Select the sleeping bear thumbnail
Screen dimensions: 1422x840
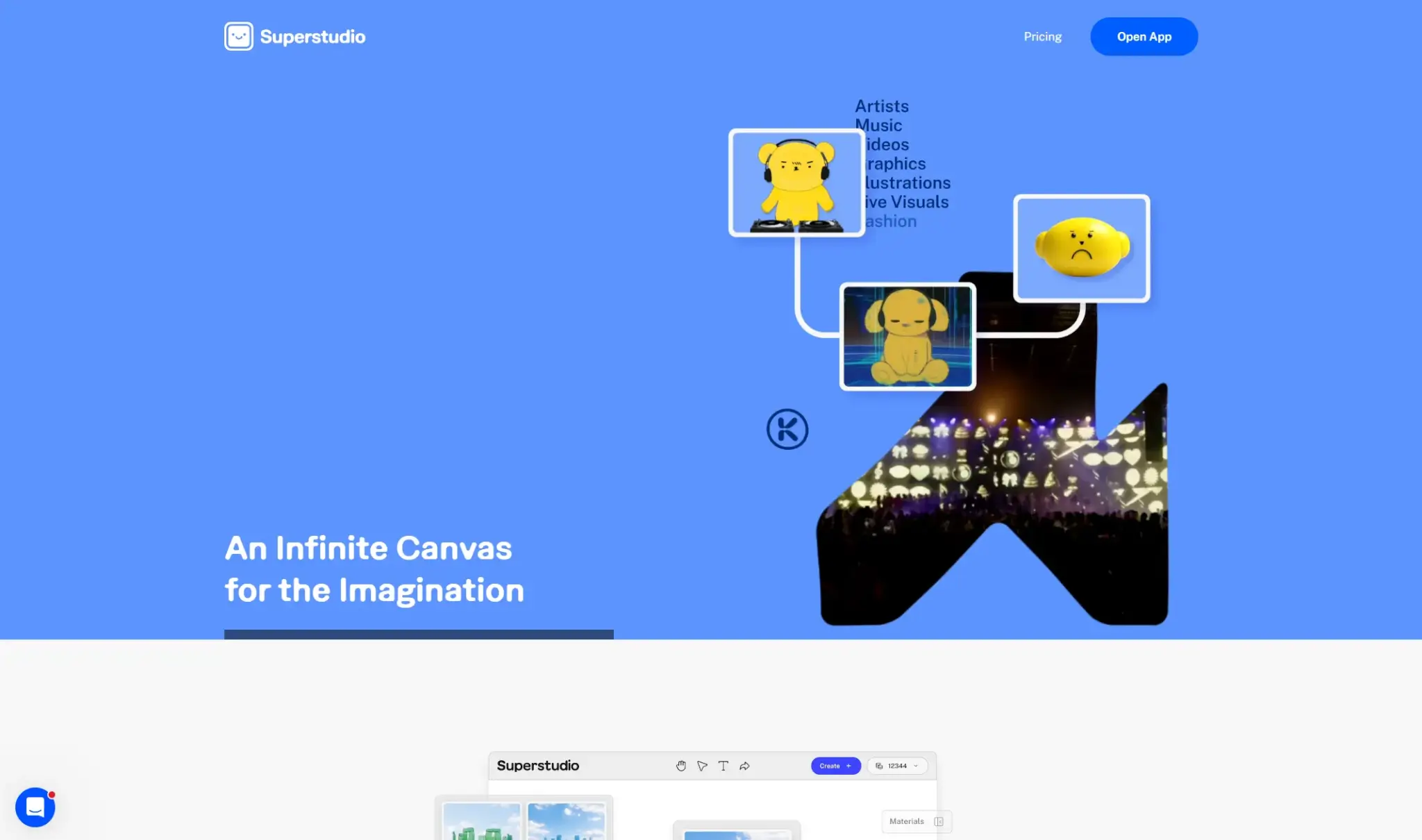point(907,337)
